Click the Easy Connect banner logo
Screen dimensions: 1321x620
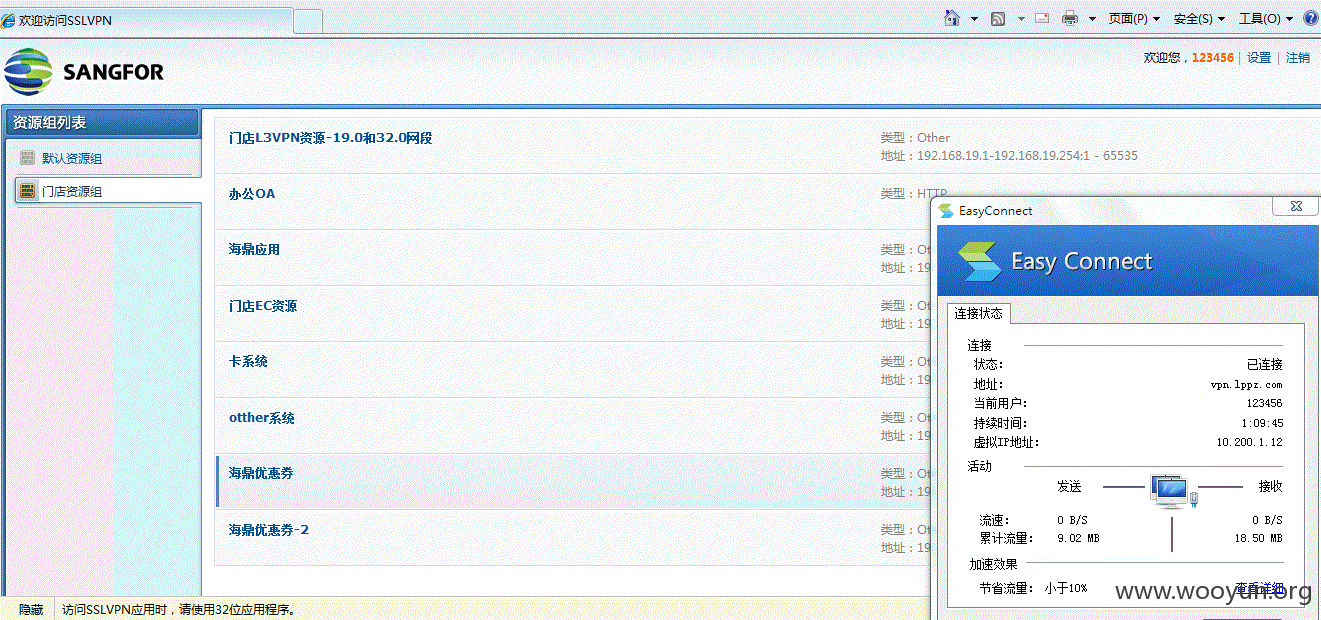pyautogui.click(x=978, y=262)
